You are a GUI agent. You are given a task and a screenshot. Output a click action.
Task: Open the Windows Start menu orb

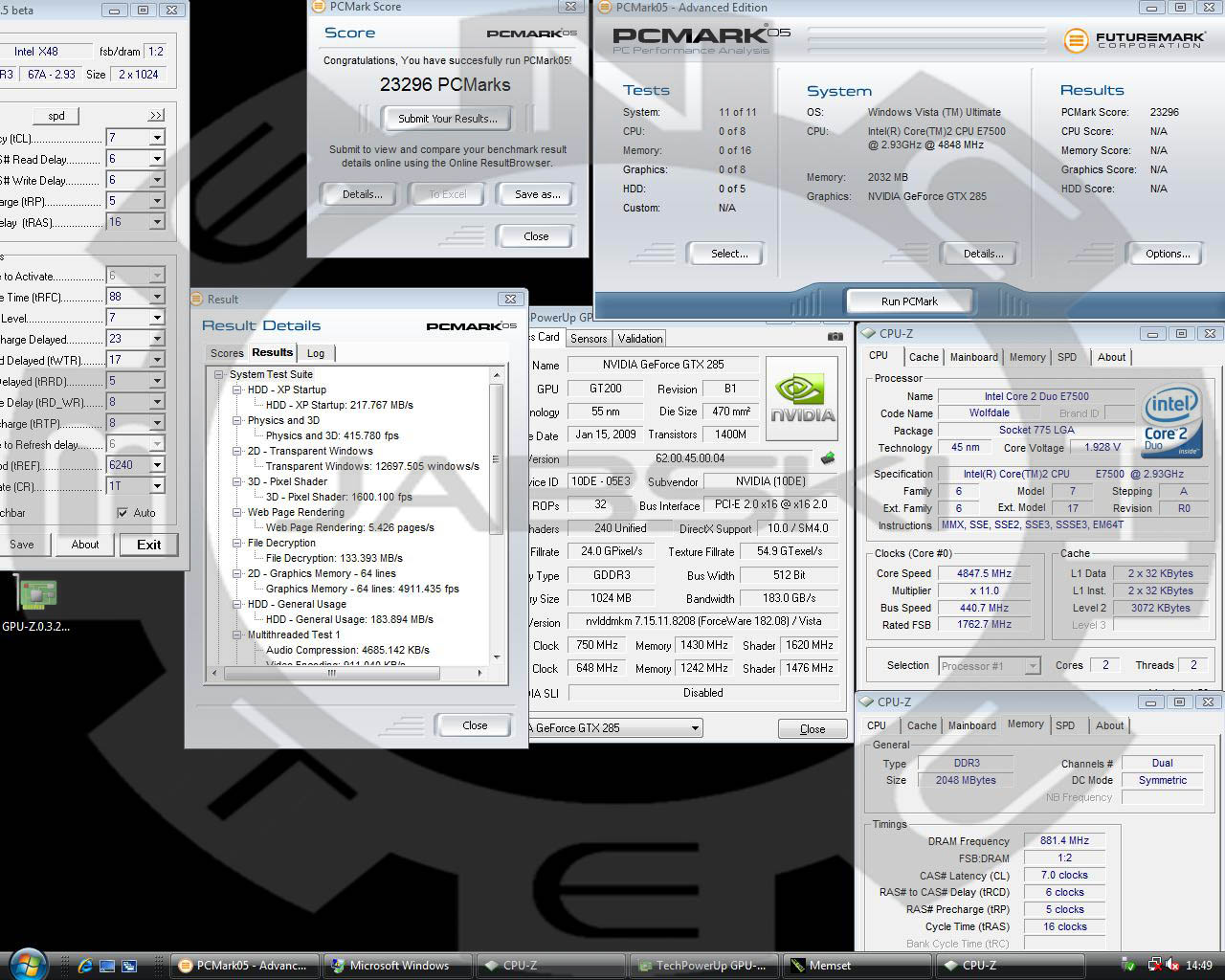click(x=26, y=964)
